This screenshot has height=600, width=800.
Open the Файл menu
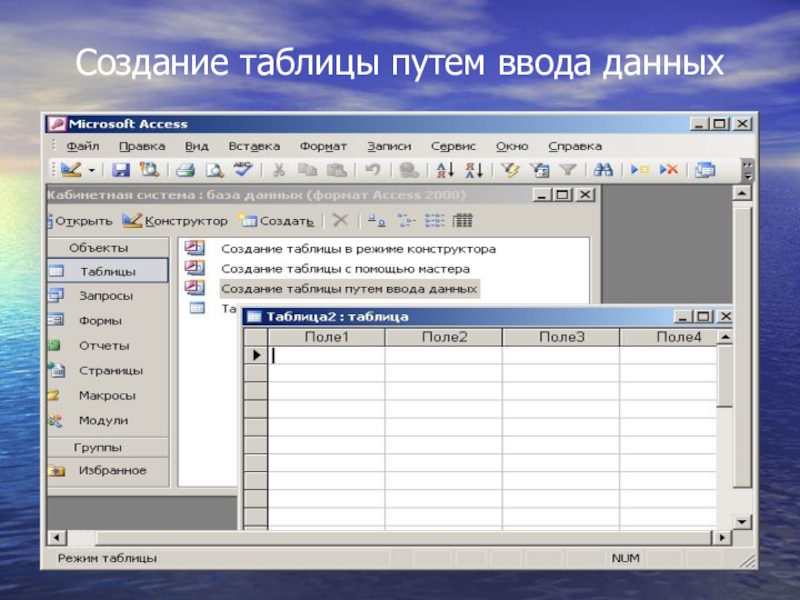tap(83, 146)
